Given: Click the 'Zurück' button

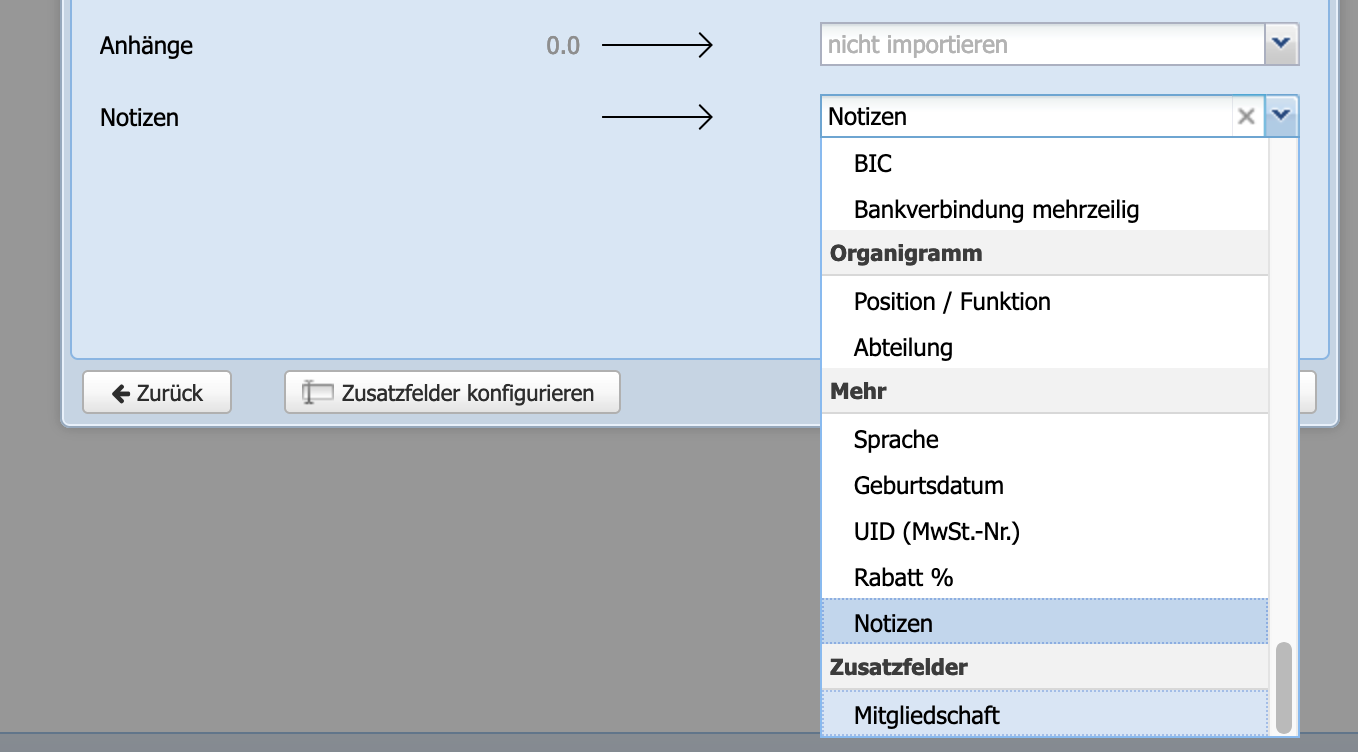Looking at the screenshot, I should click(x=156, y=392).
